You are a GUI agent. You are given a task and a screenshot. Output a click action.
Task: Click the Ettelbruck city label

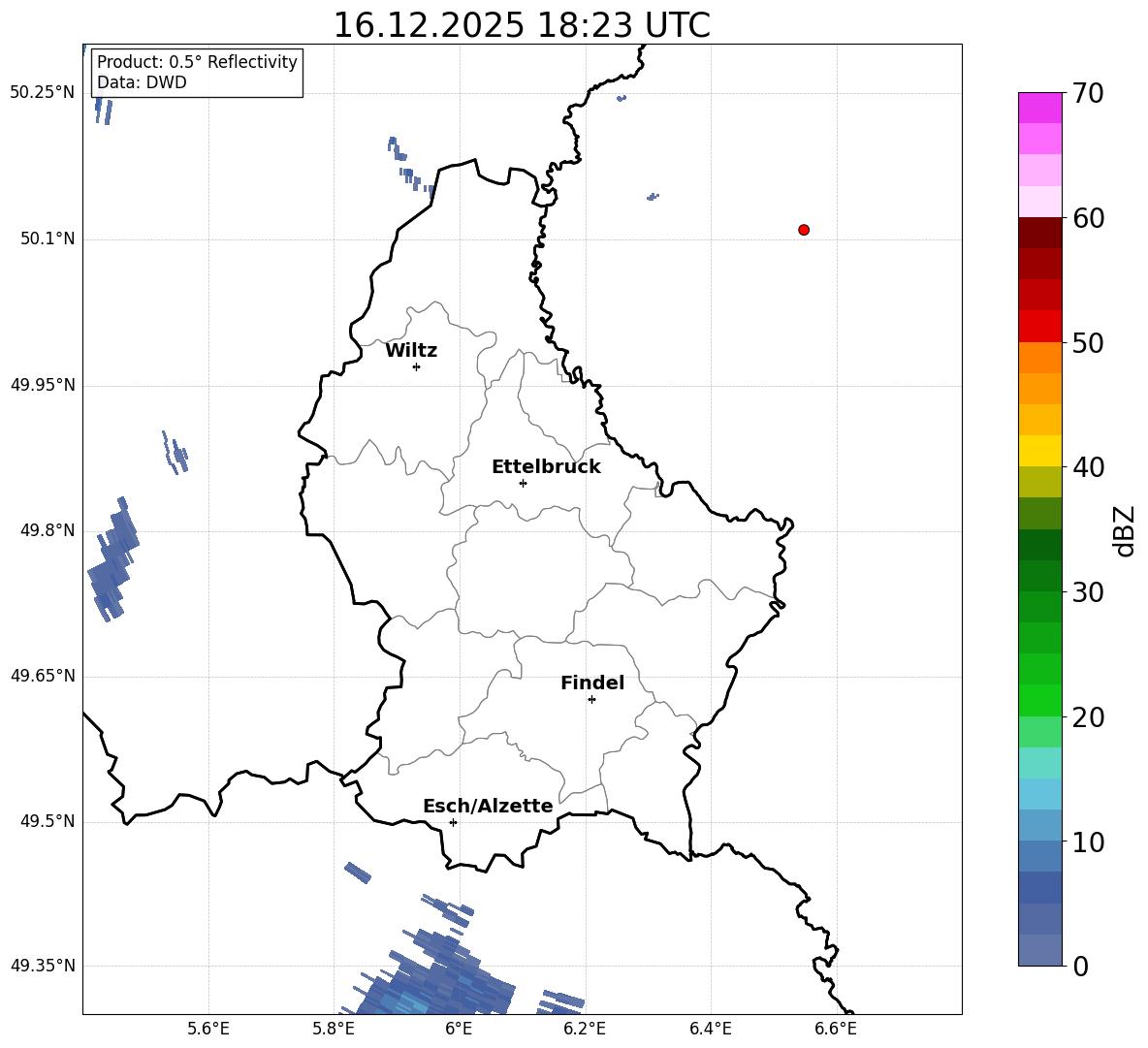coord(546,467)
